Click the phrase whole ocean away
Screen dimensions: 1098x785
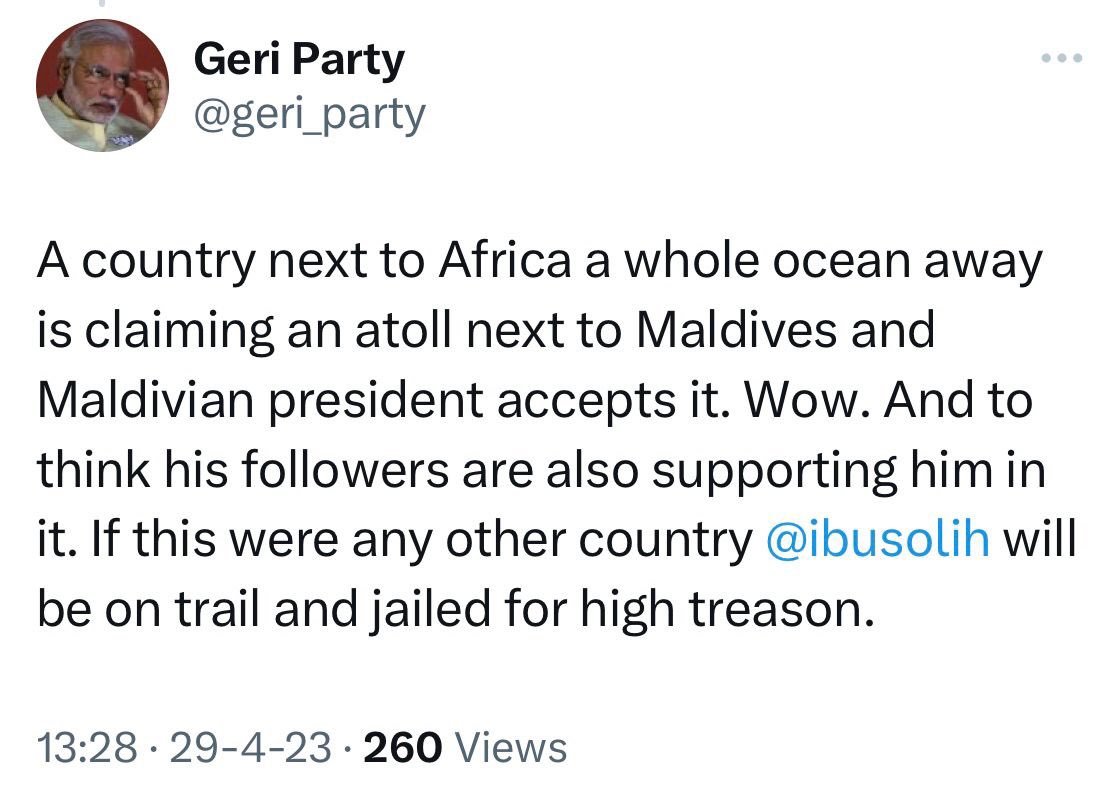(x=833, y=262)
